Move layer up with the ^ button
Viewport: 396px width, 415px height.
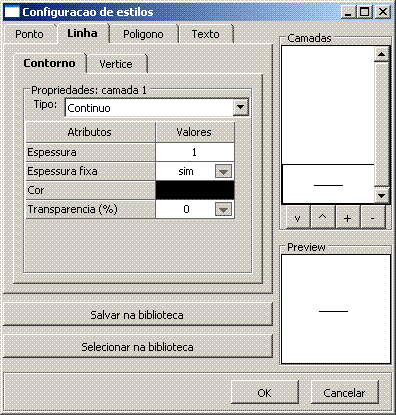click(323, 218)
